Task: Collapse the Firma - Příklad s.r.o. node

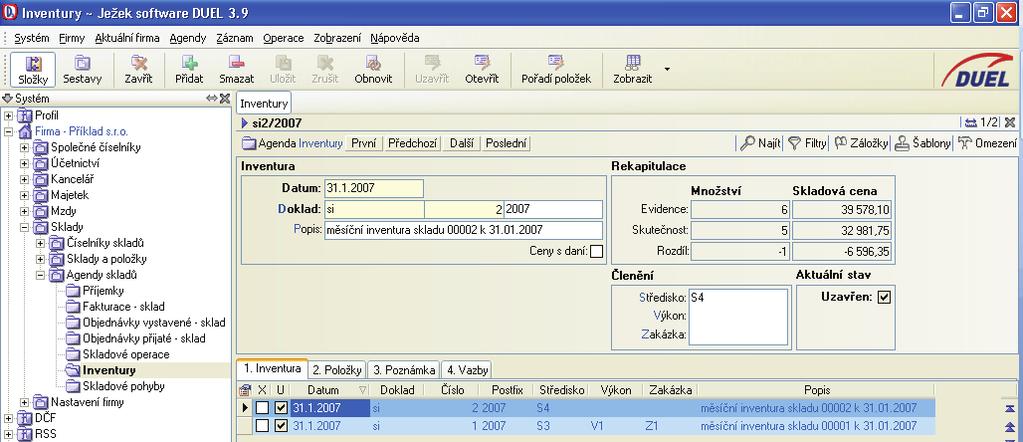Action: pyautogui.click(x=8, y=131)
